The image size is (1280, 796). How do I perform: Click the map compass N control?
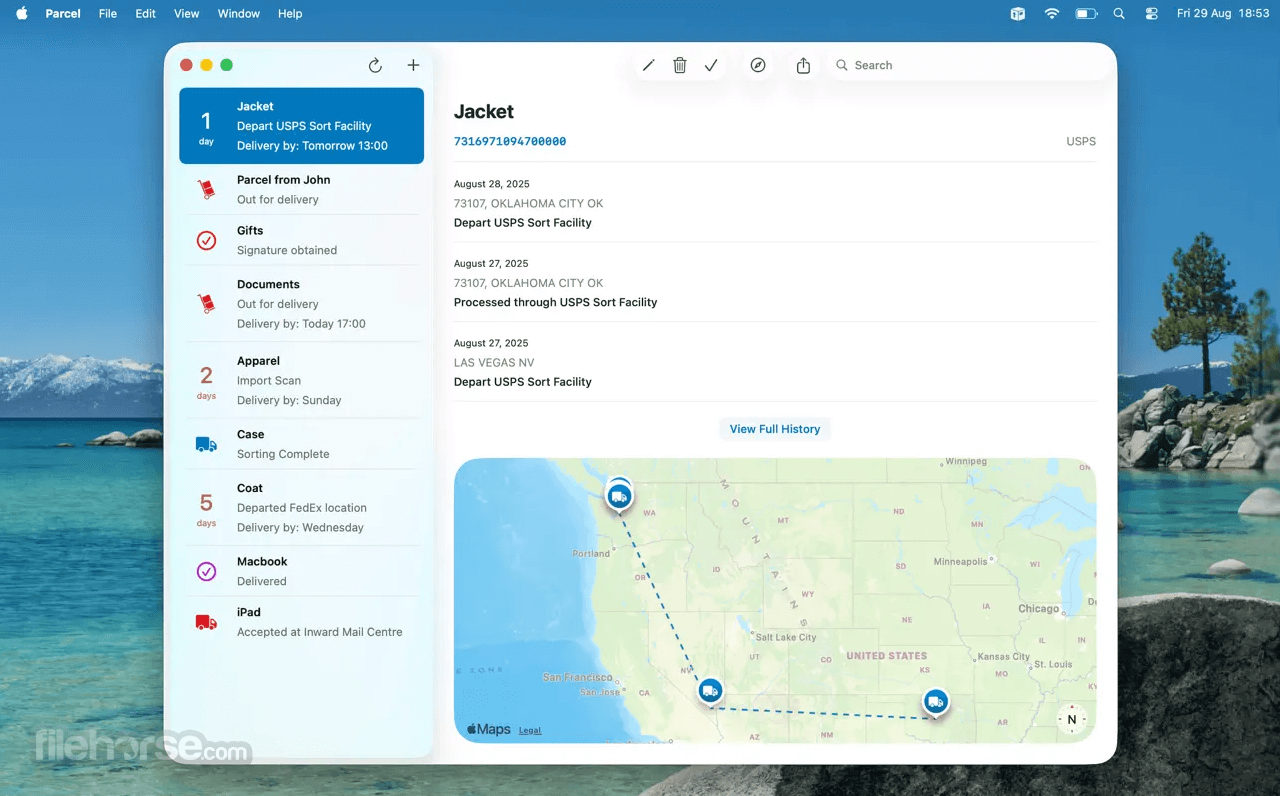tap(1071, 719)
